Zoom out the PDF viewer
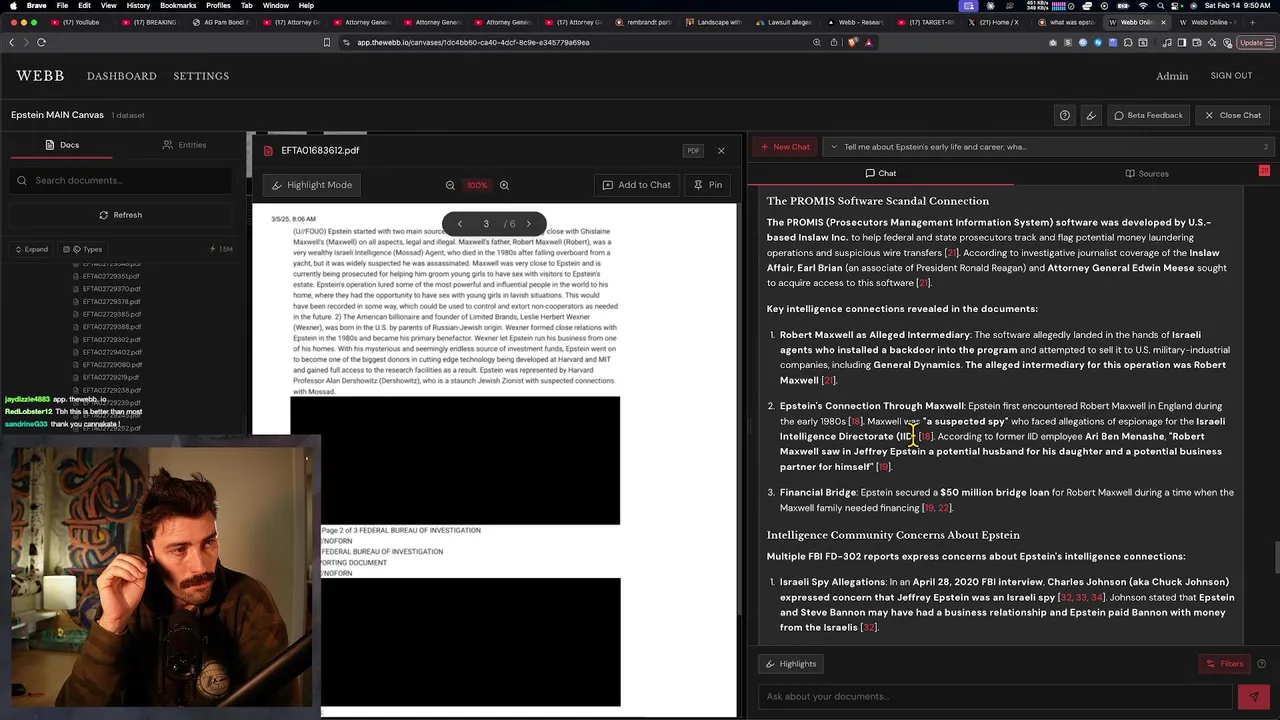This screenshot has width=1280, height=720. (450, 185)
